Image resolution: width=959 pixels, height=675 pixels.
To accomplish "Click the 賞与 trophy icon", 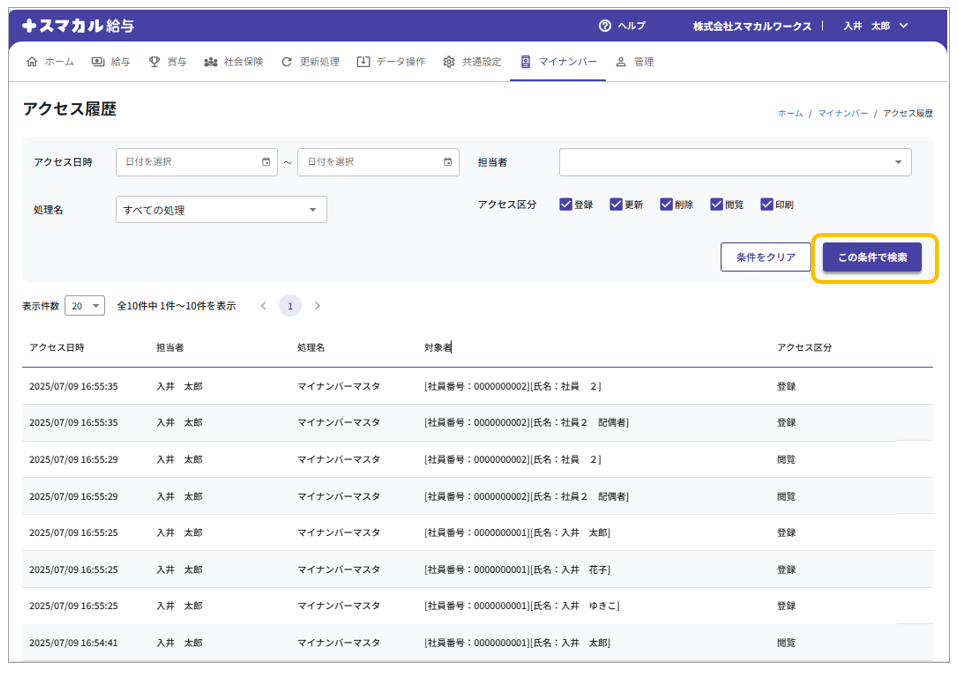I will click(x=154, y=62).
